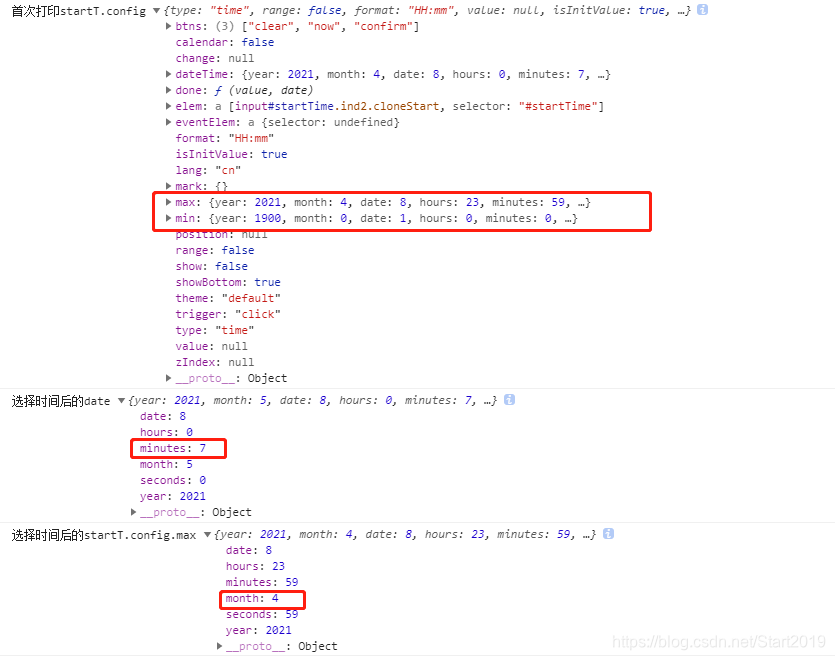Viewport: 835px width, 660px height.
Task: Select 'seconds: 59' in startT.config.max
Action: point(262,614)
